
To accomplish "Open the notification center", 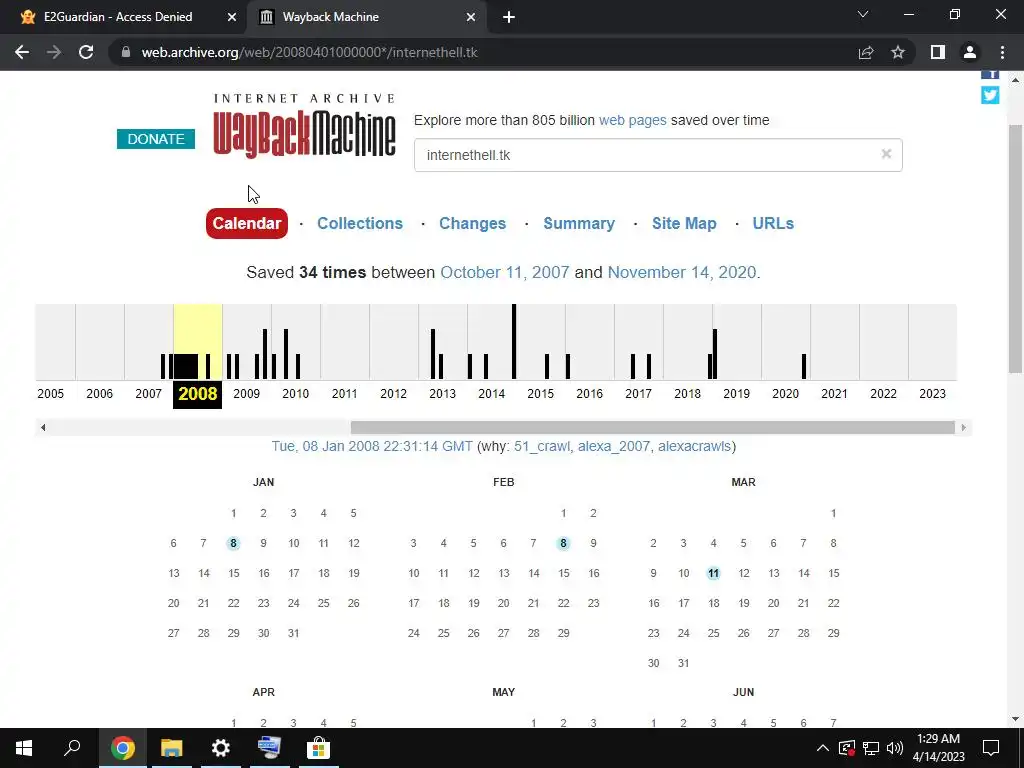I will [991, 748].
